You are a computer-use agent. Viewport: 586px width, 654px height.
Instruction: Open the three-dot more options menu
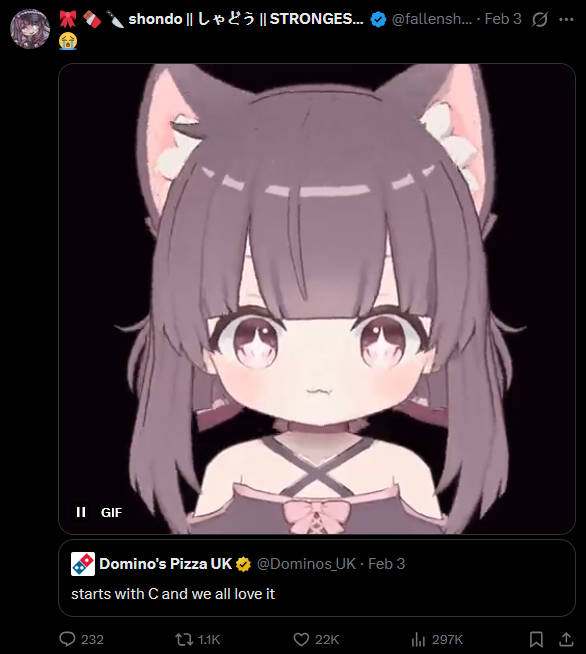pyautogui.click(x=566, y=19)
